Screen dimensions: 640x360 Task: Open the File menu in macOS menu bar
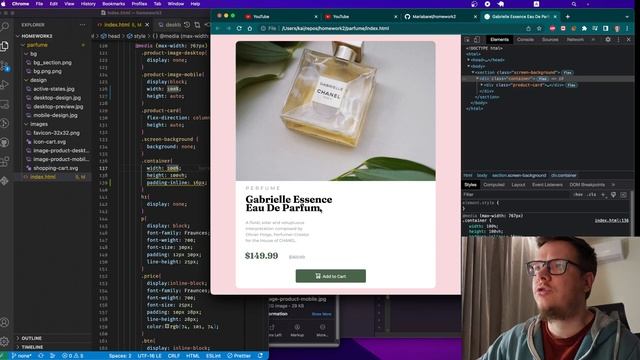pos(39,4)
